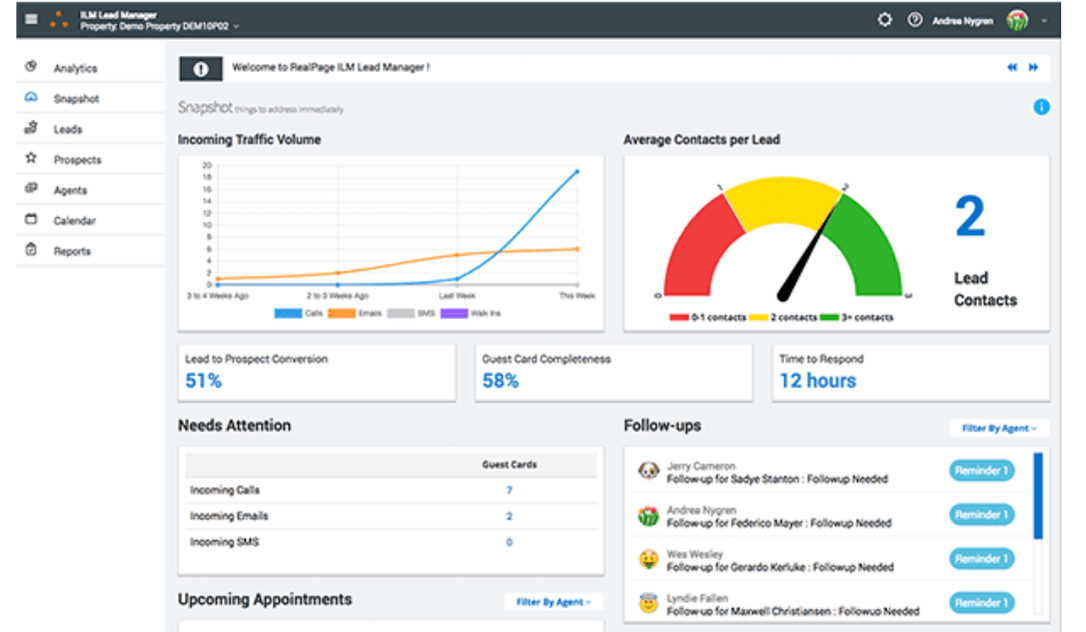Click the blue info icon beside Snapshot

pyautogui.click(x=1041, y=107)
